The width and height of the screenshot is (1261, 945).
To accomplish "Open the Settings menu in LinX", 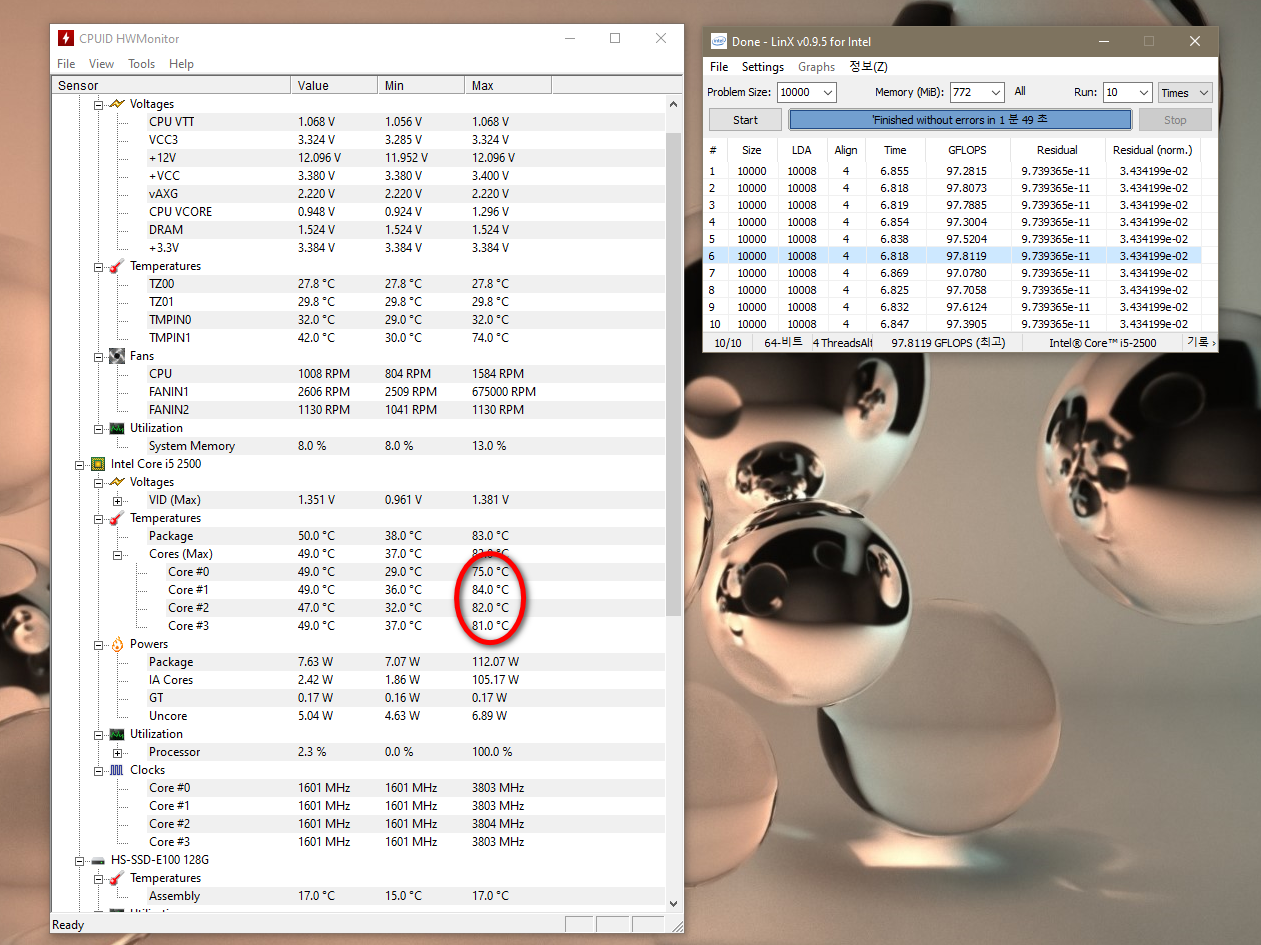I will click(x=762, y=67).
